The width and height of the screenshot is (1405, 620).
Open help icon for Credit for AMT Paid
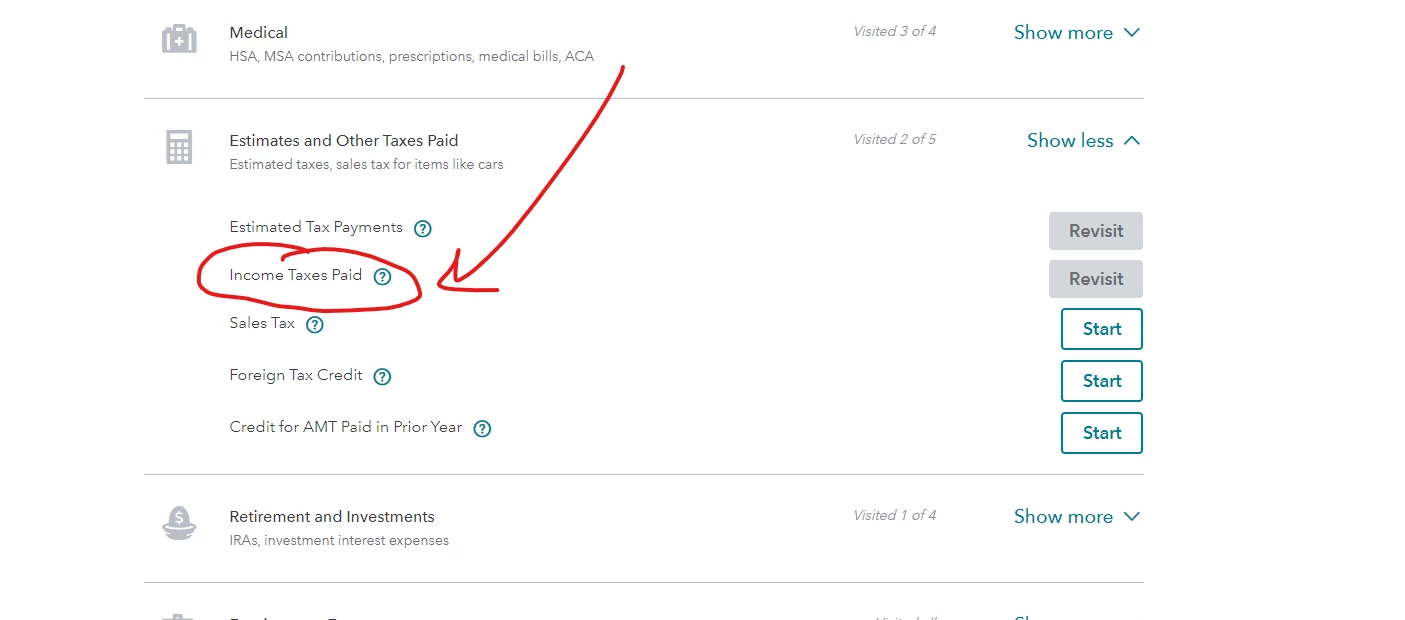tap(482, 428)
